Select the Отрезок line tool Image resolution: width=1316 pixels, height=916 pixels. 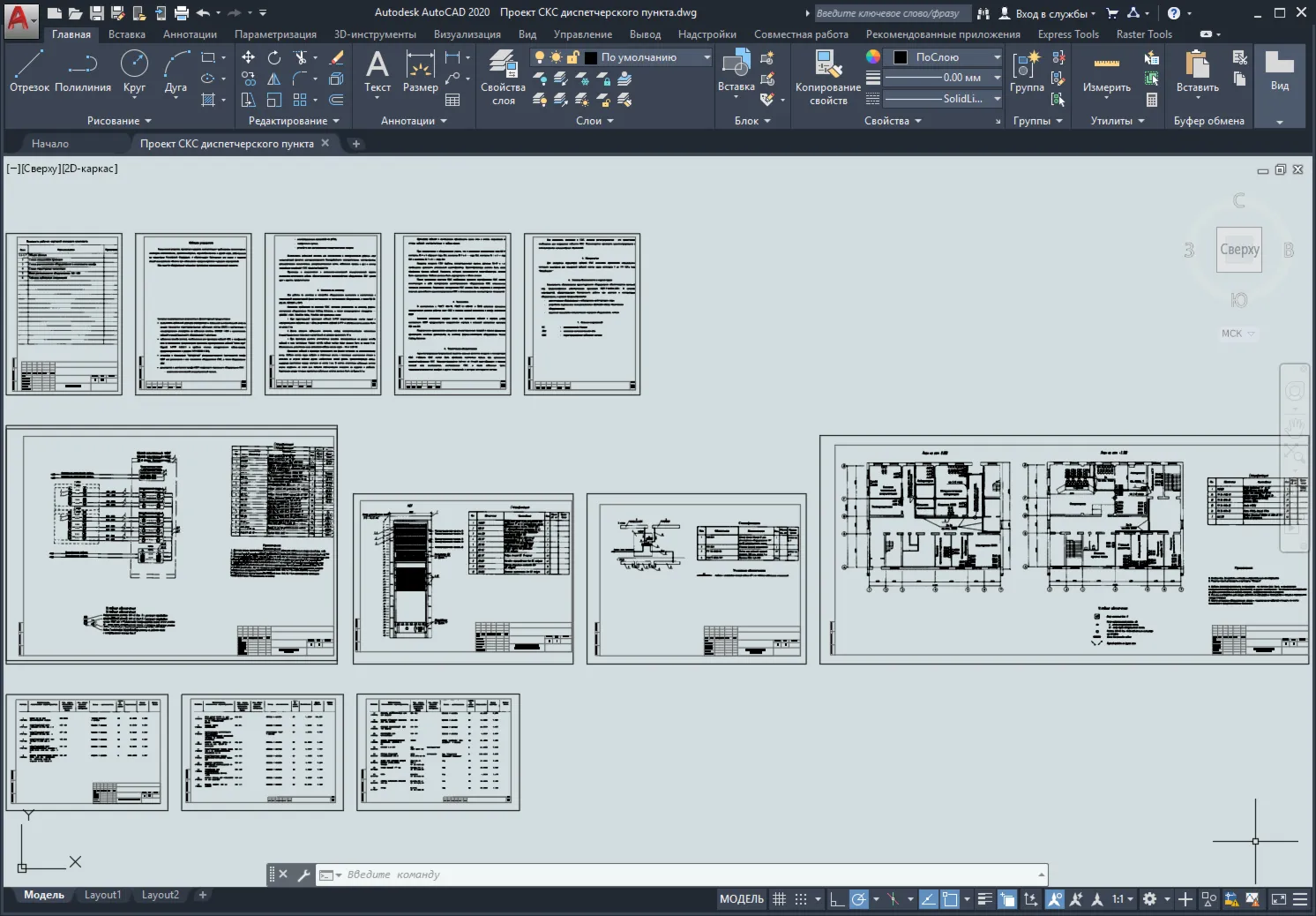(x=29, y=71)
